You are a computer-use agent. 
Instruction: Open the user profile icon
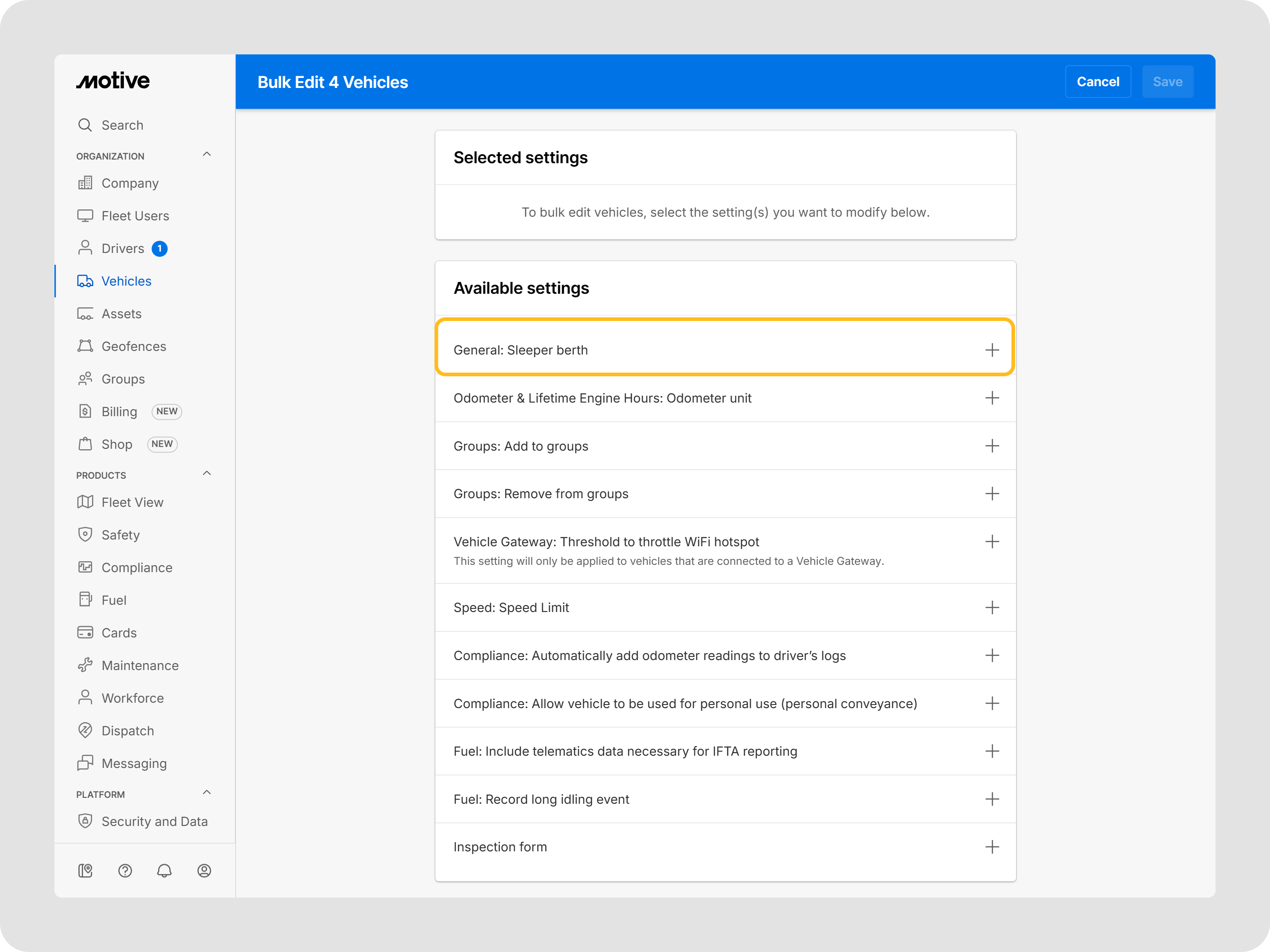(204, 870)
